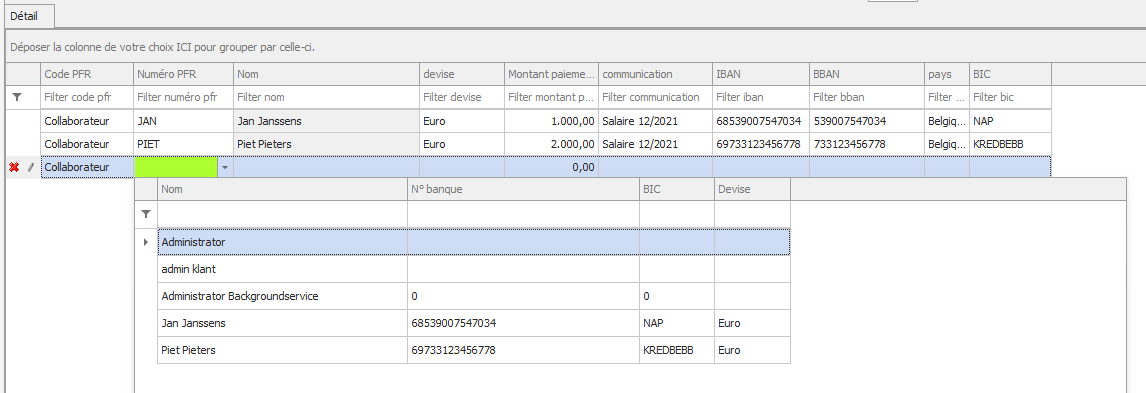
Task: Click the Filter montant paiement field
Action: click(x=551, y=96)
